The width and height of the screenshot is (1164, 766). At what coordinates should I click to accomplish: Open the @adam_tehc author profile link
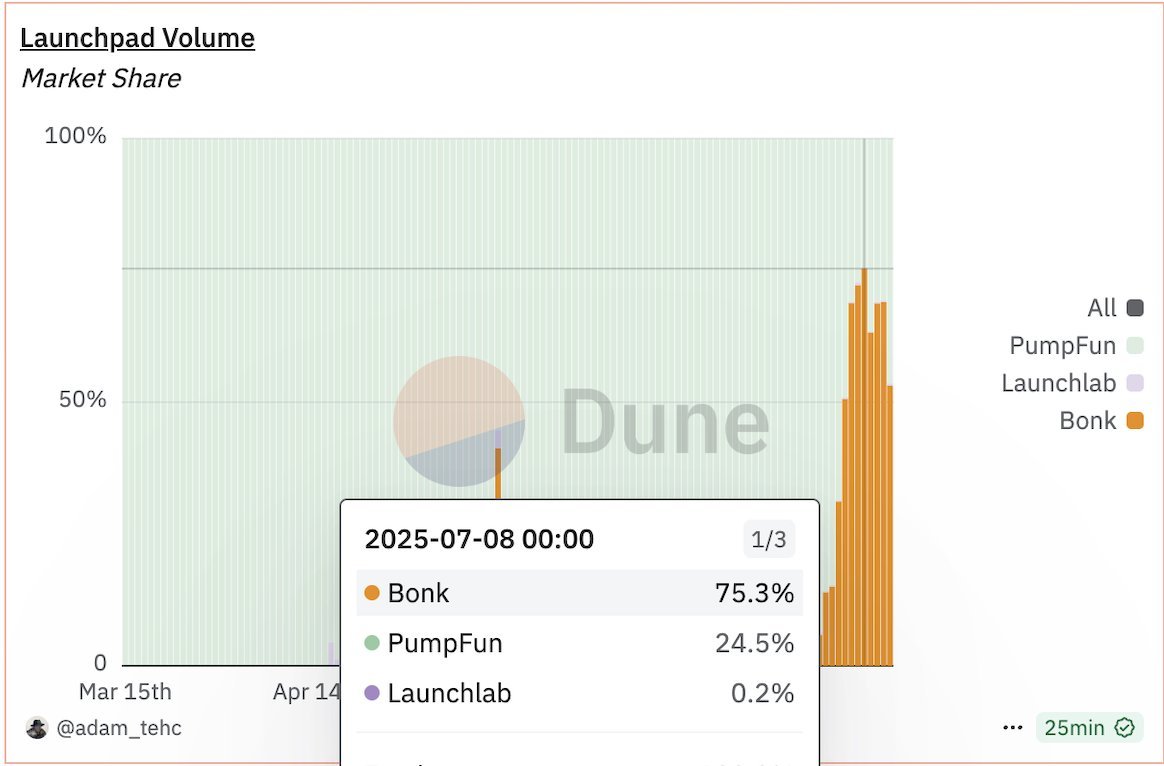[x=119, y=728]
